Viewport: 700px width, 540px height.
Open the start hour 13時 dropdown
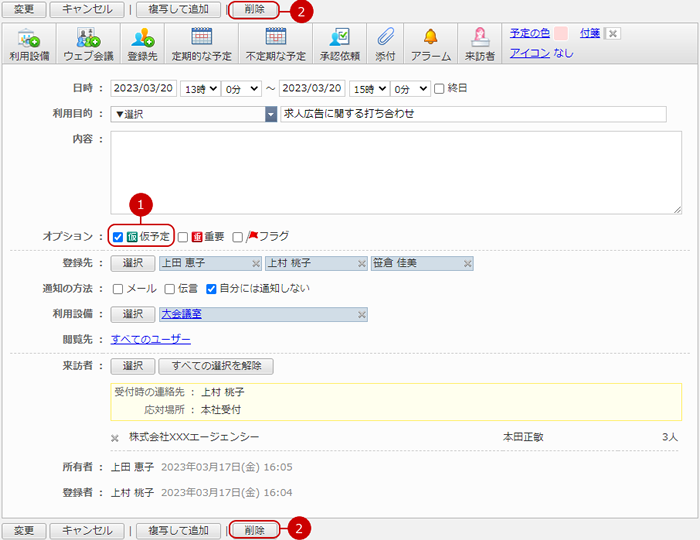tap(199, 89)
